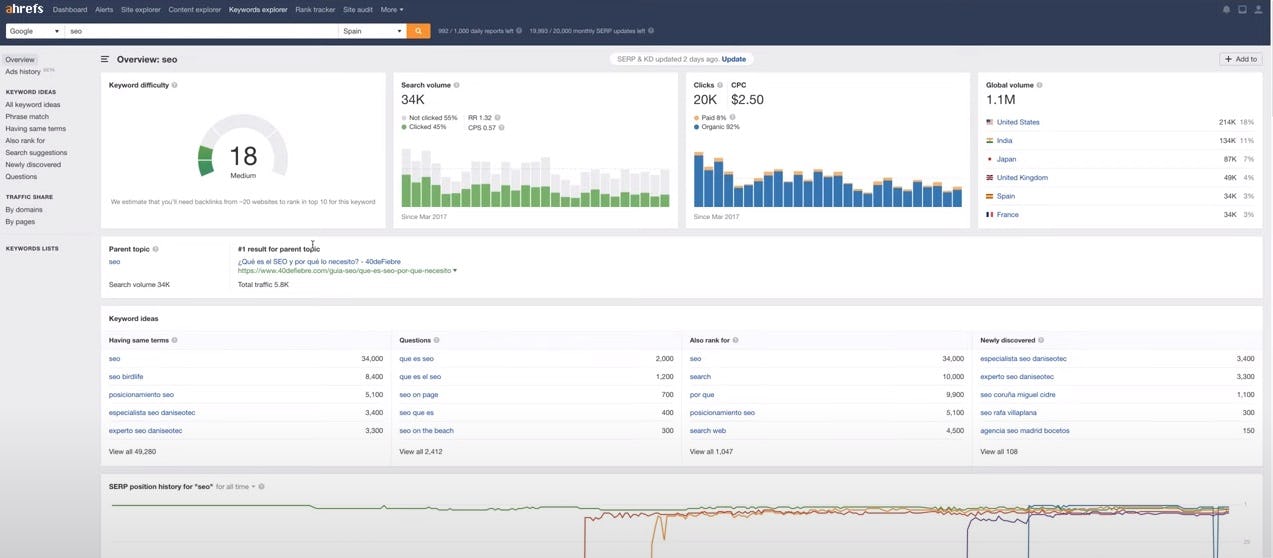Screen dimensions: 1273x558
Task: Click the Keyword difficulty help icon
Action: click(x=175, y=85)
